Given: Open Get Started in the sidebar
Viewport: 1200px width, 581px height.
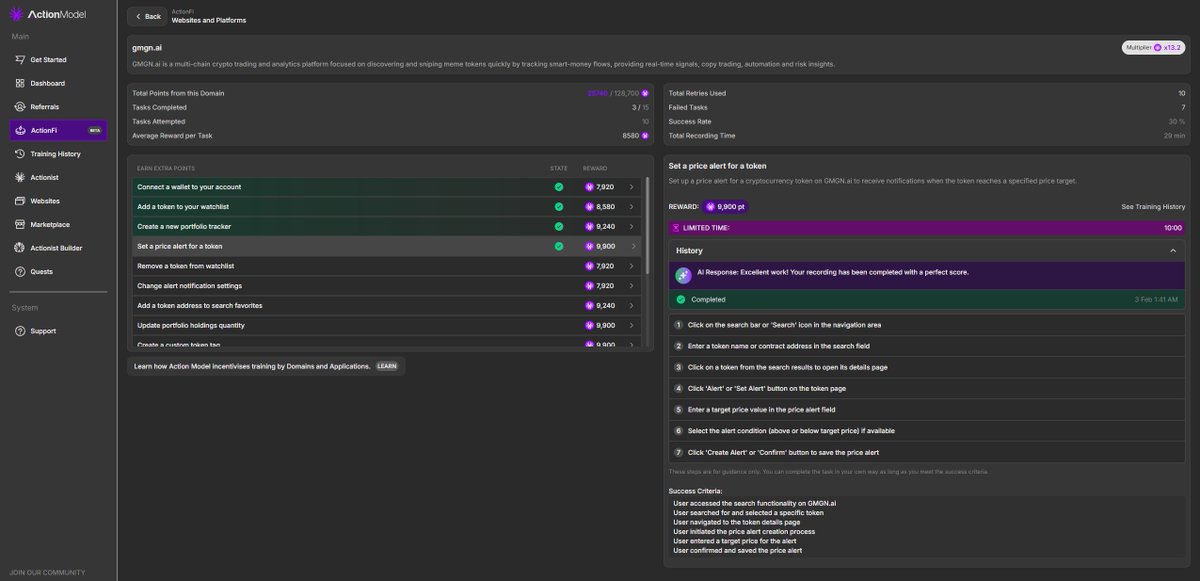Looking at the screenshot, I should pyautogui.click(x=58, y=60).
